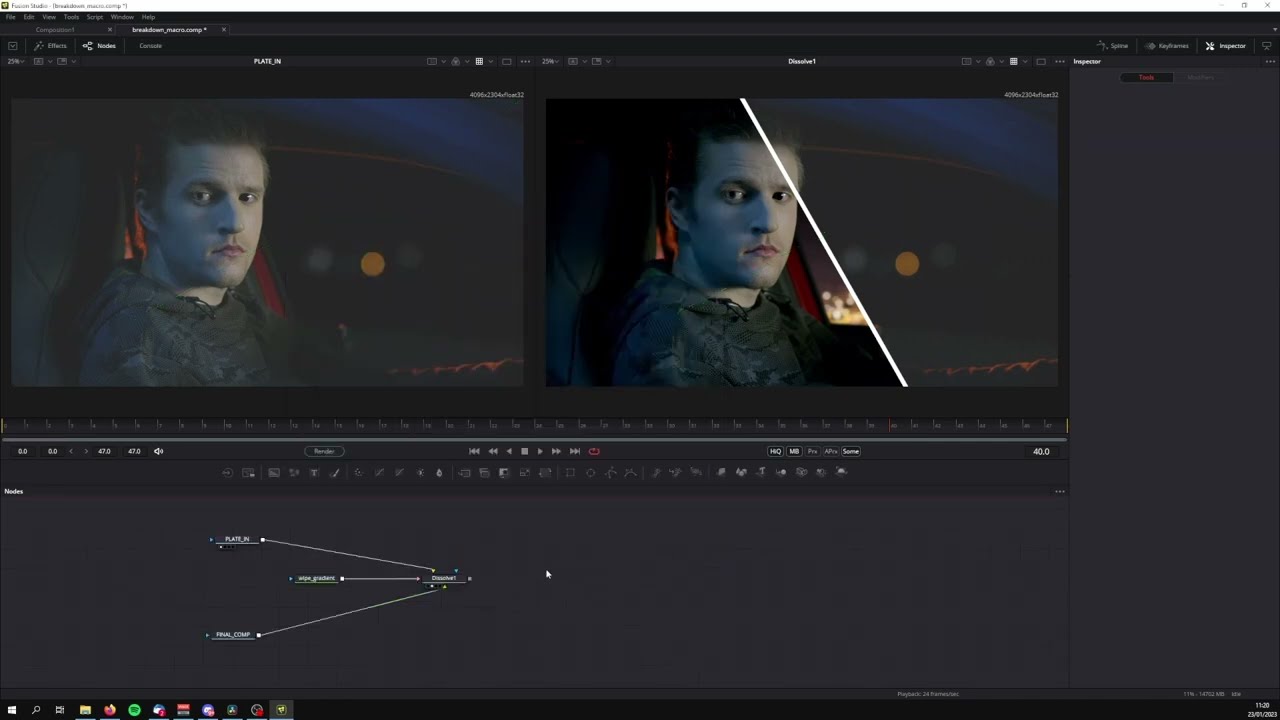Toggle MB motion blur
This screenshot has width=1280, height=720.
pyautogui.click(x=794, y=451)
